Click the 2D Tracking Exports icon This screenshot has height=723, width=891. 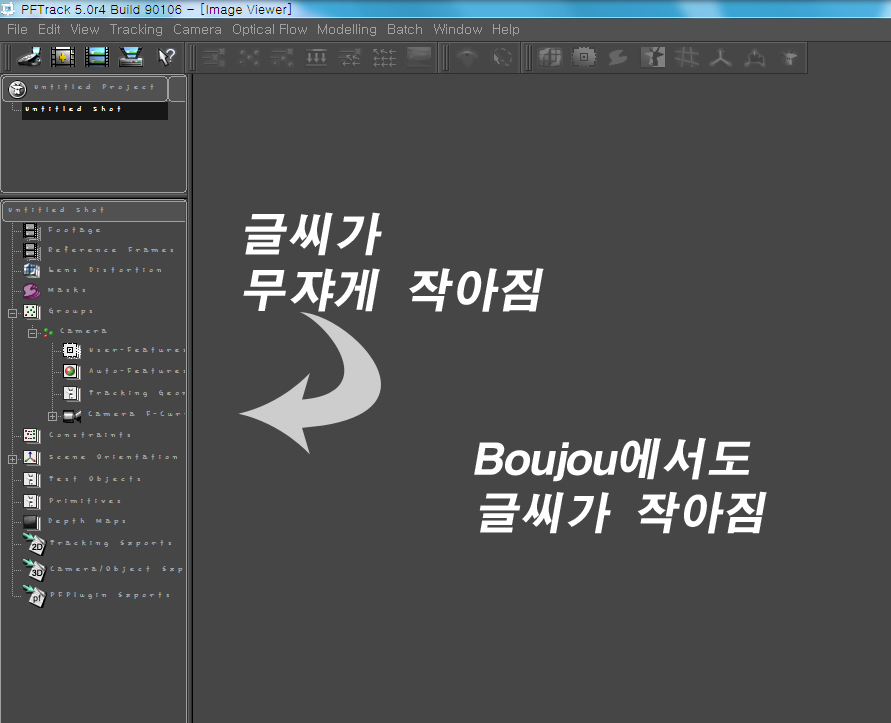click(34, 545)
